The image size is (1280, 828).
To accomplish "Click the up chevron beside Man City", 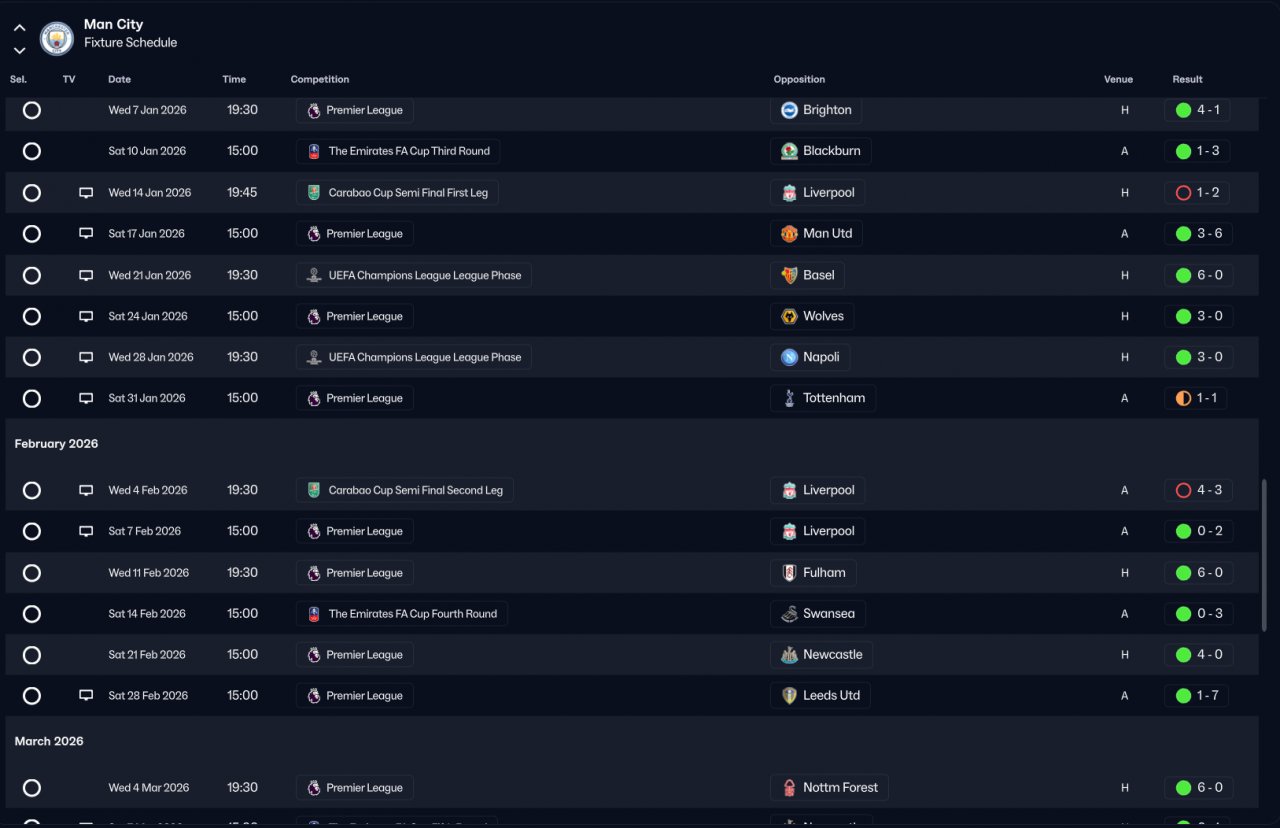I will point(20,28).
